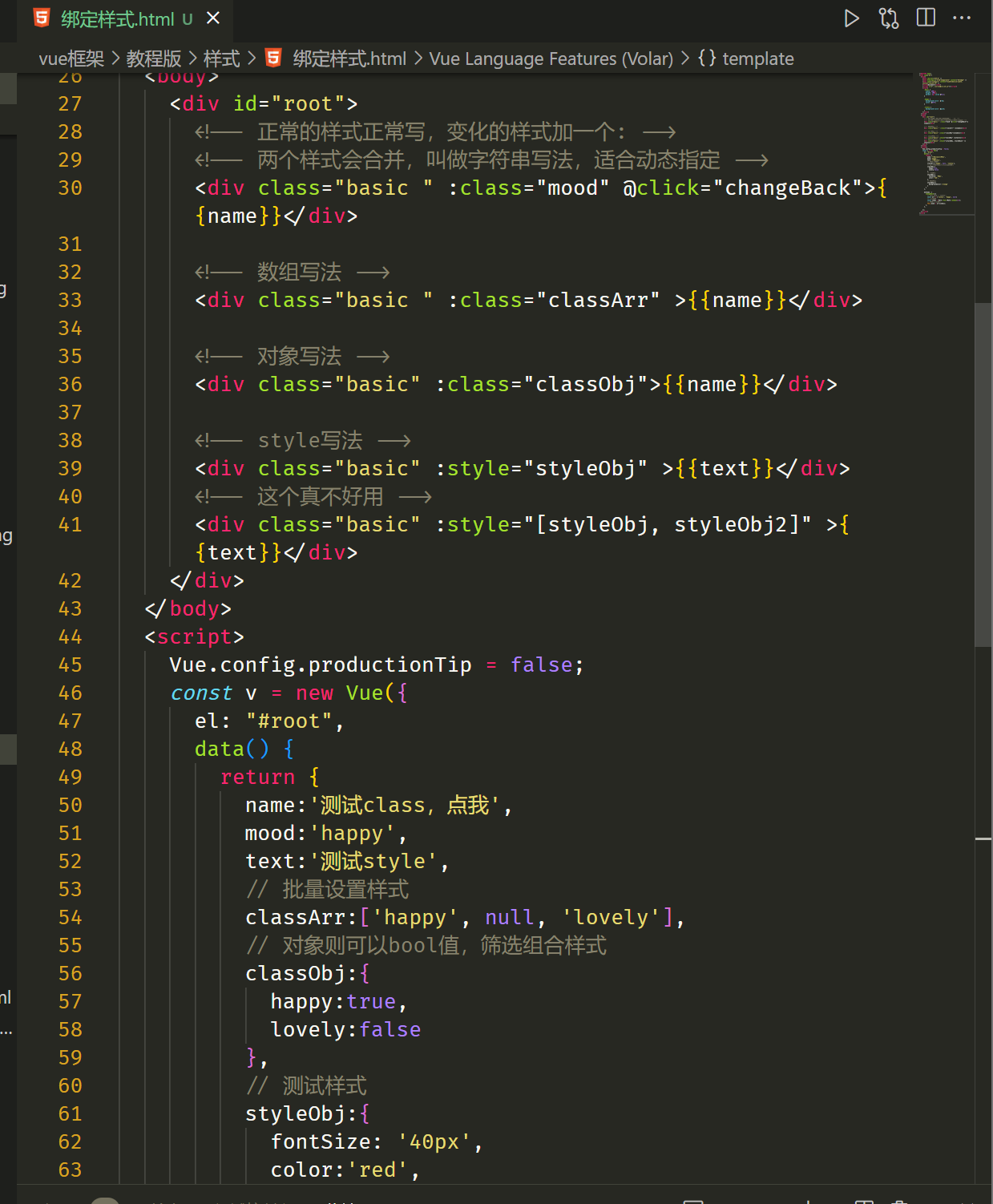Image resolution: width=993 pixels, height=1204 pixels.
Task: Click classArr array on line 54
Action: tap(465, 917)
